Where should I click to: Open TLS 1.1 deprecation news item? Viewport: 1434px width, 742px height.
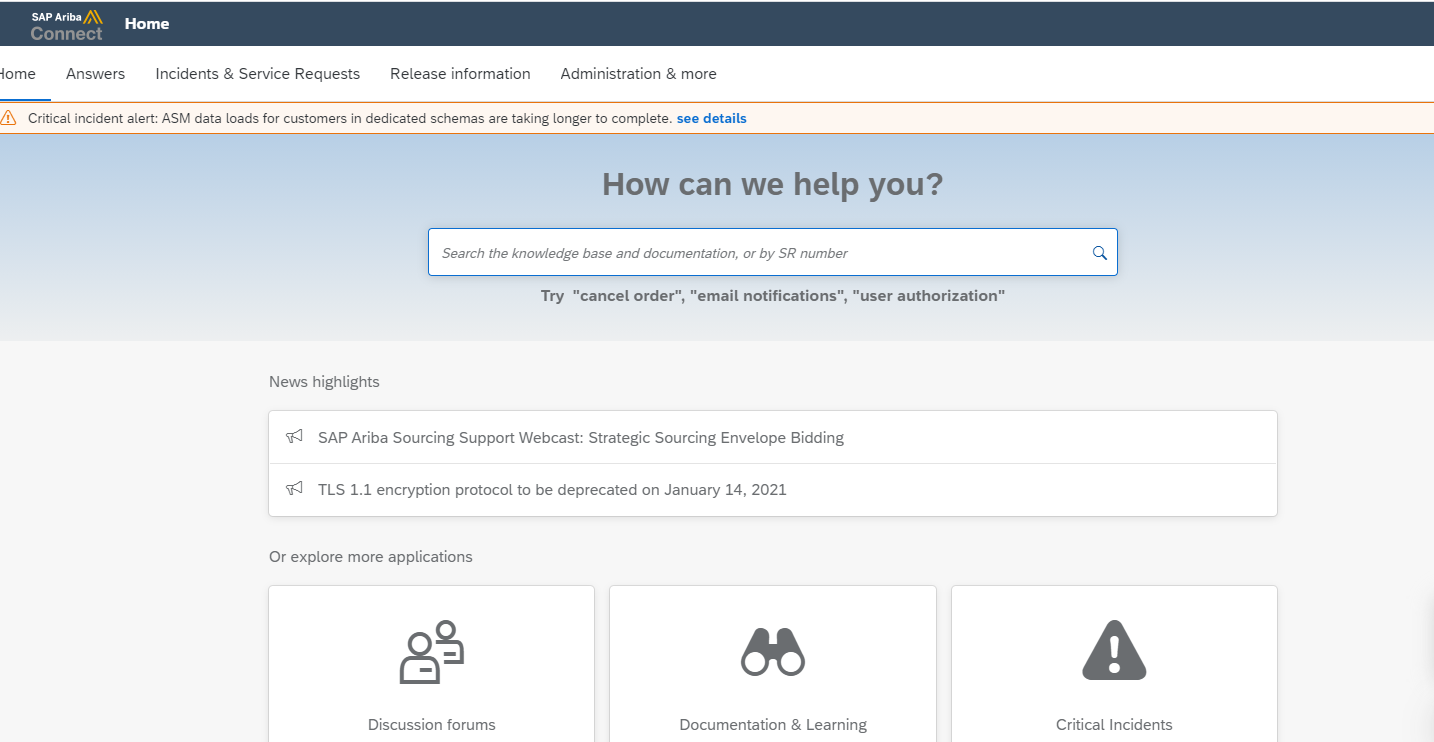[x=552, y=490]
